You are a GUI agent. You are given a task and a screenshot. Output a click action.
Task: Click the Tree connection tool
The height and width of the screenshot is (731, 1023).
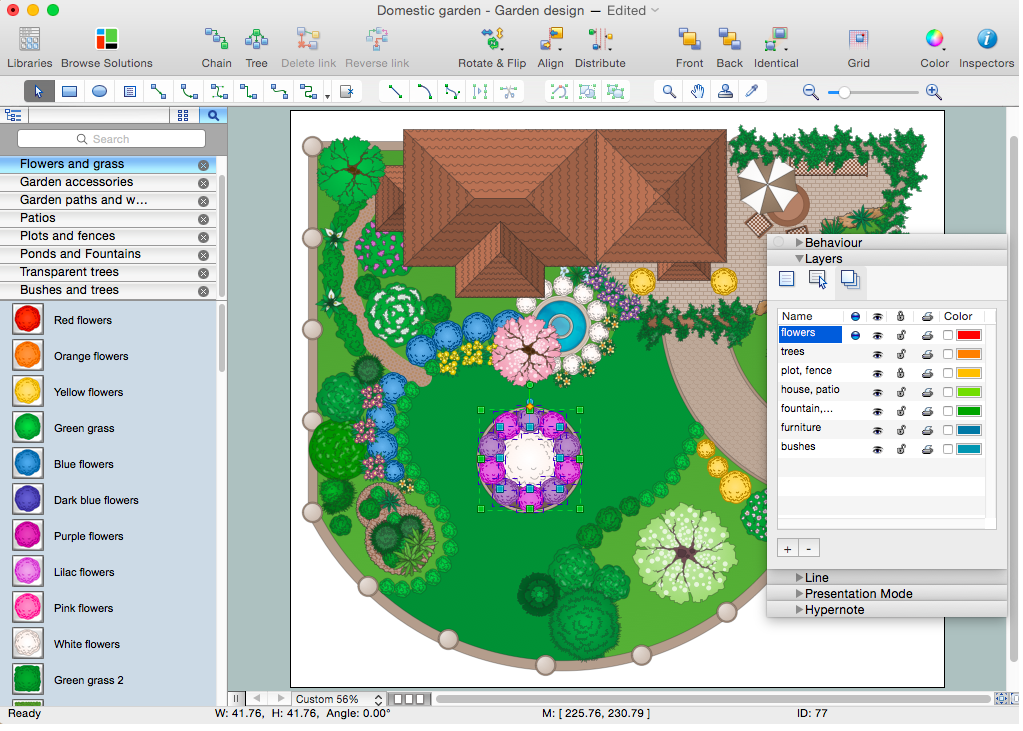[x=256, y=48]
